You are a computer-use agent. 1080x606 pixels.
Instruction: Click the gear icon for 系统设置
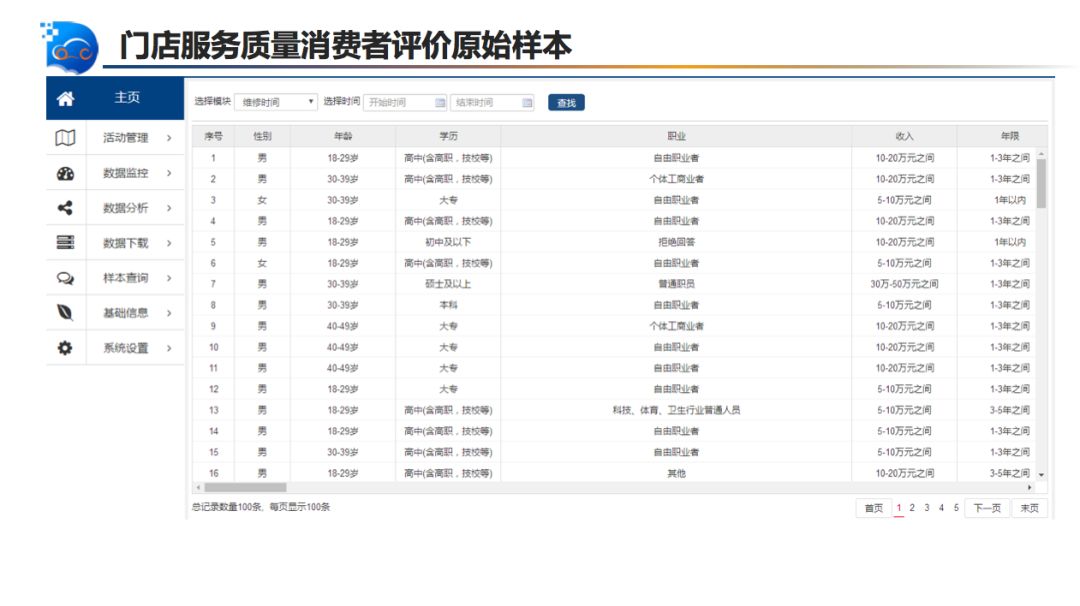pyautogui.click(x=65, y=348)
